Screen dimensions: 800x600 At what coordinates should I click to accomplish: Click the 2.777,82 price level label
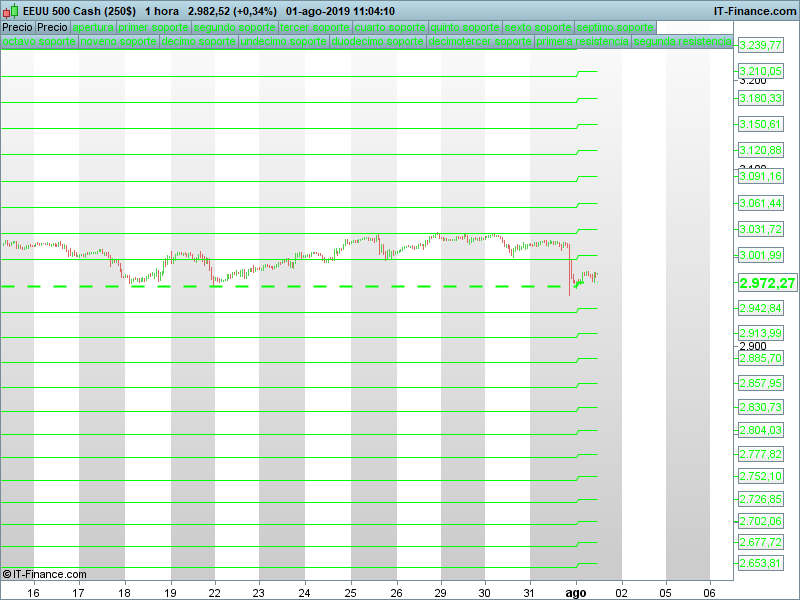[761, 454]
